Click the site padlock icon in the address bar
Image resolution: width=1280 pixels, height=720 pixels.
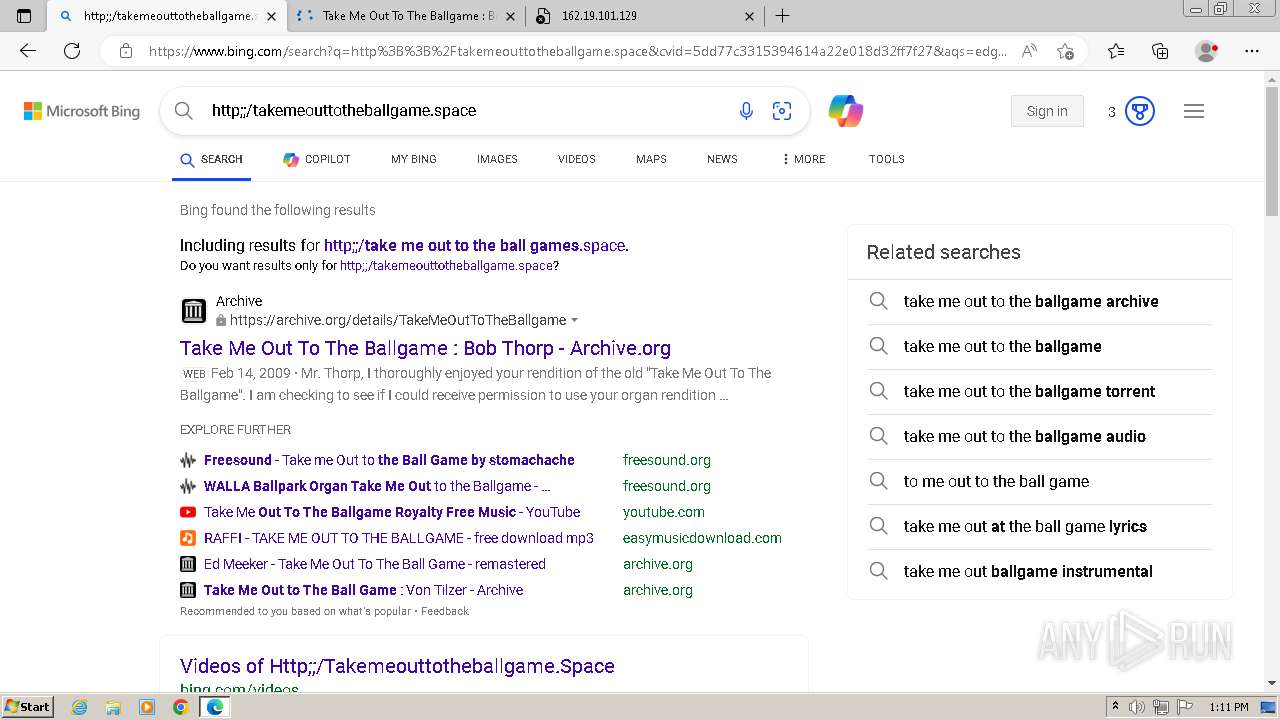126,51
